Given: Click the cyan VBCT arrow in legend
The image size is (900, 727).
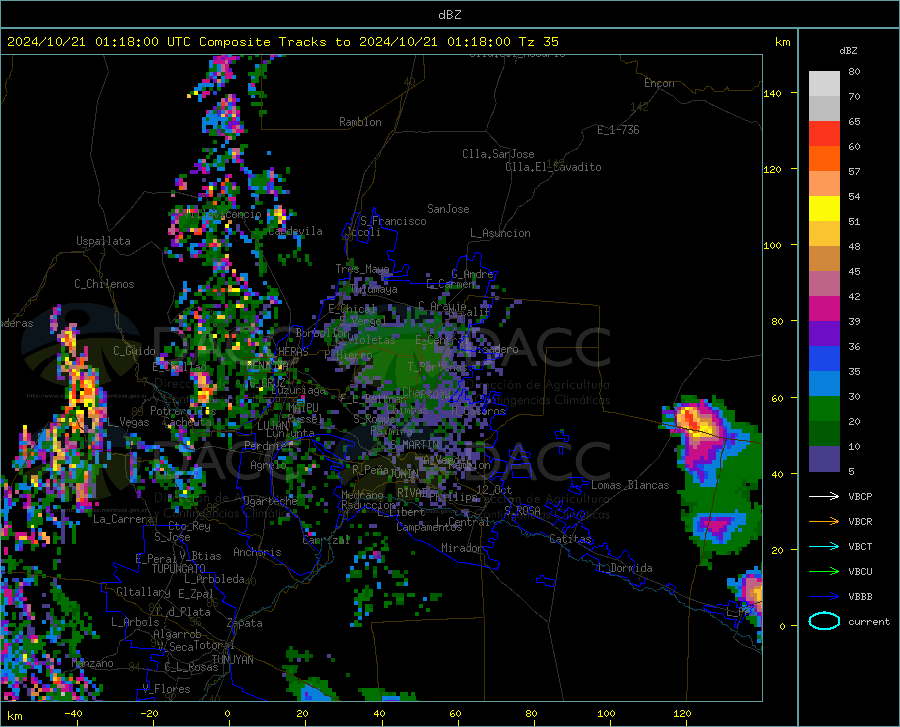Looking at the screenshot, I should (824, 546).
